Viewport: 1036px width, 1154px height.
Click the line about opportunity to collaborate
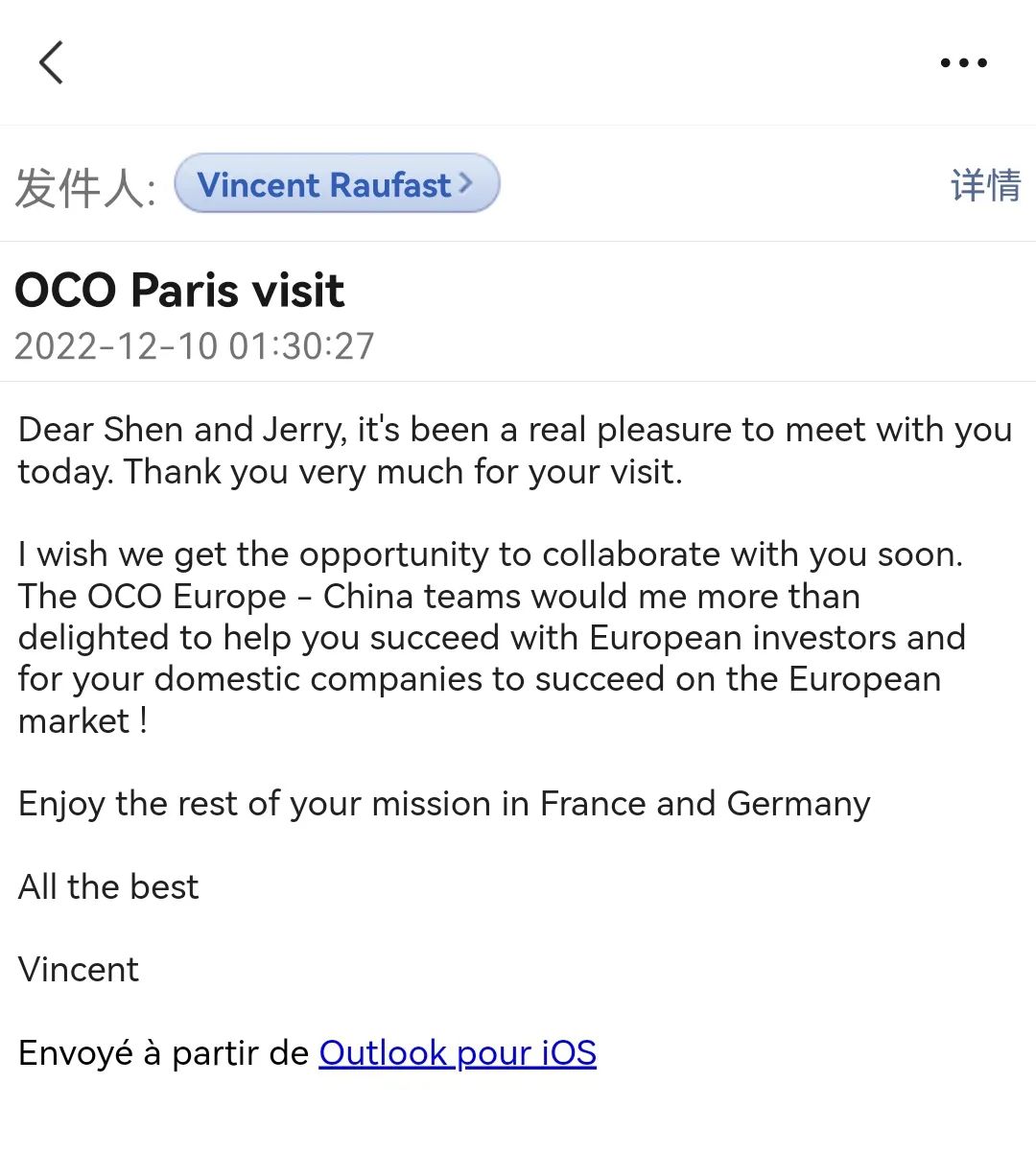(489, 554)
